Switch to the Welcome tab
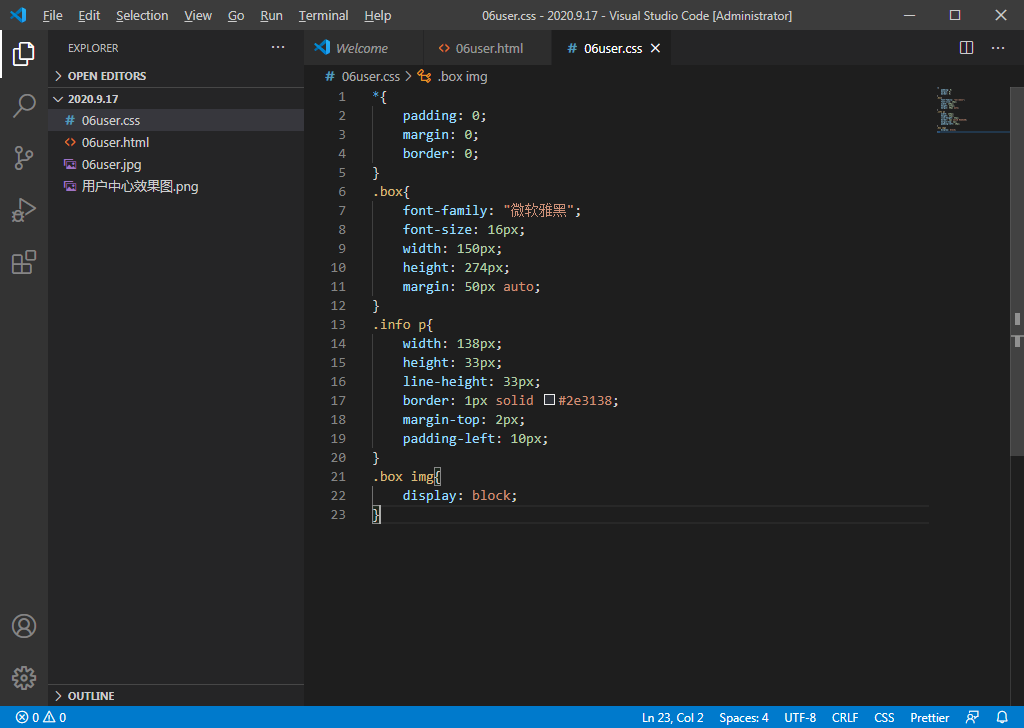The height and width of the screenshot is (728, 1024). click(364, 48)
